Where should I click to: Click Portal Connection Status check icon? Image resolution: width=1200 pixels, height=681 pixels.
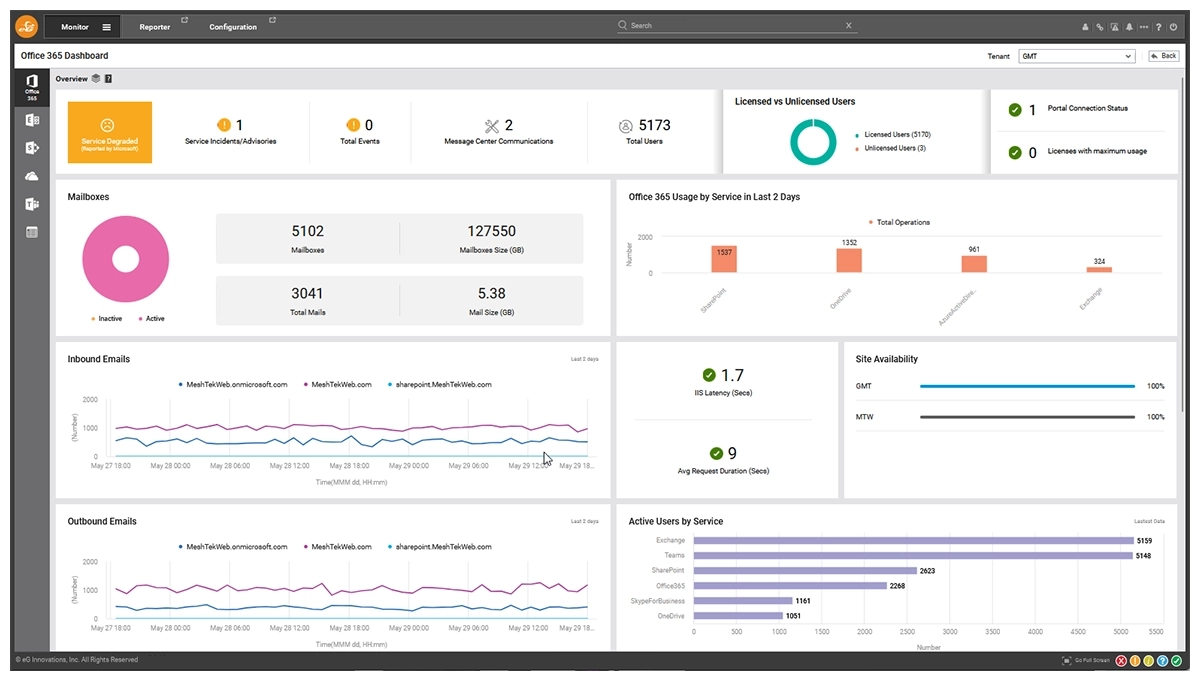[x=1015, y=109]
